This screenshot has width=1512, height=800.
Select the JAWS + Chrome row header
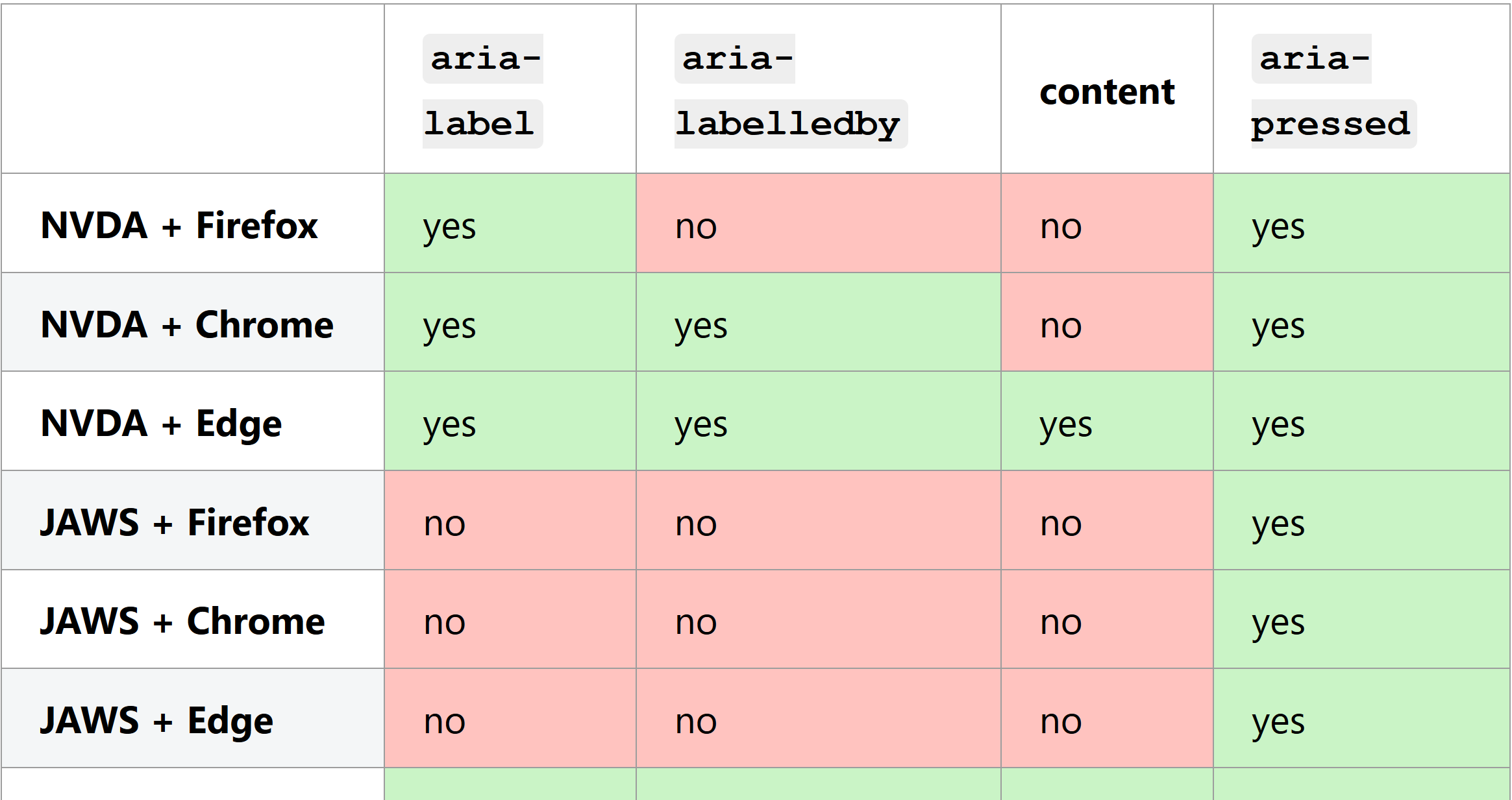tap(193, 619)
